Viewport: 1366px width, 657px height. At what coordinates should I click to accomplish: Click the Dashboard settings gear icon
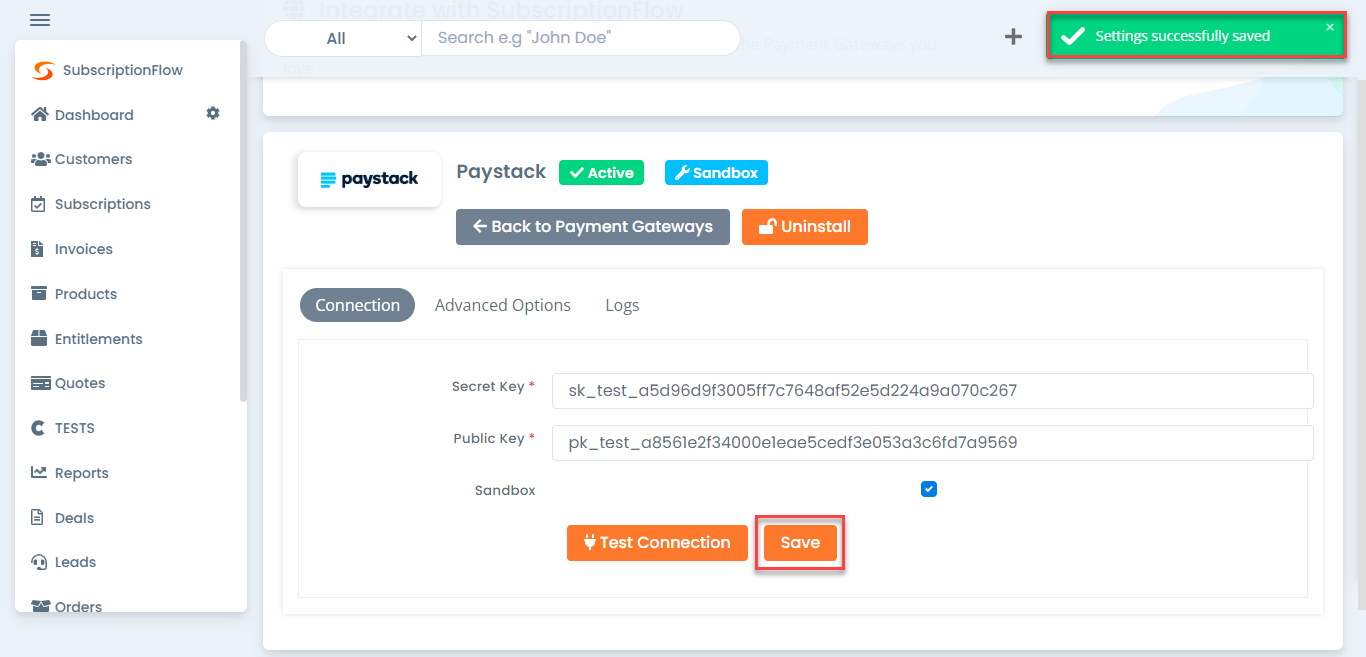tap(212, 113)
